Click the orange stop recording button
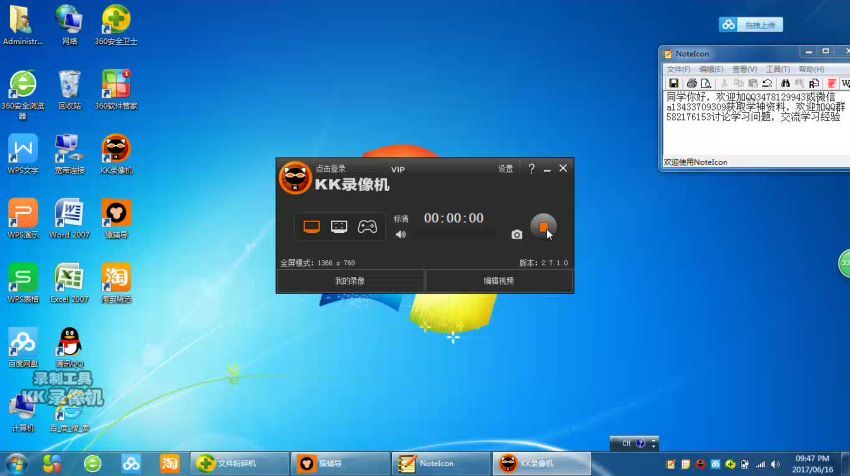This screenshot has height=476, width=850. tap(543, 227)
